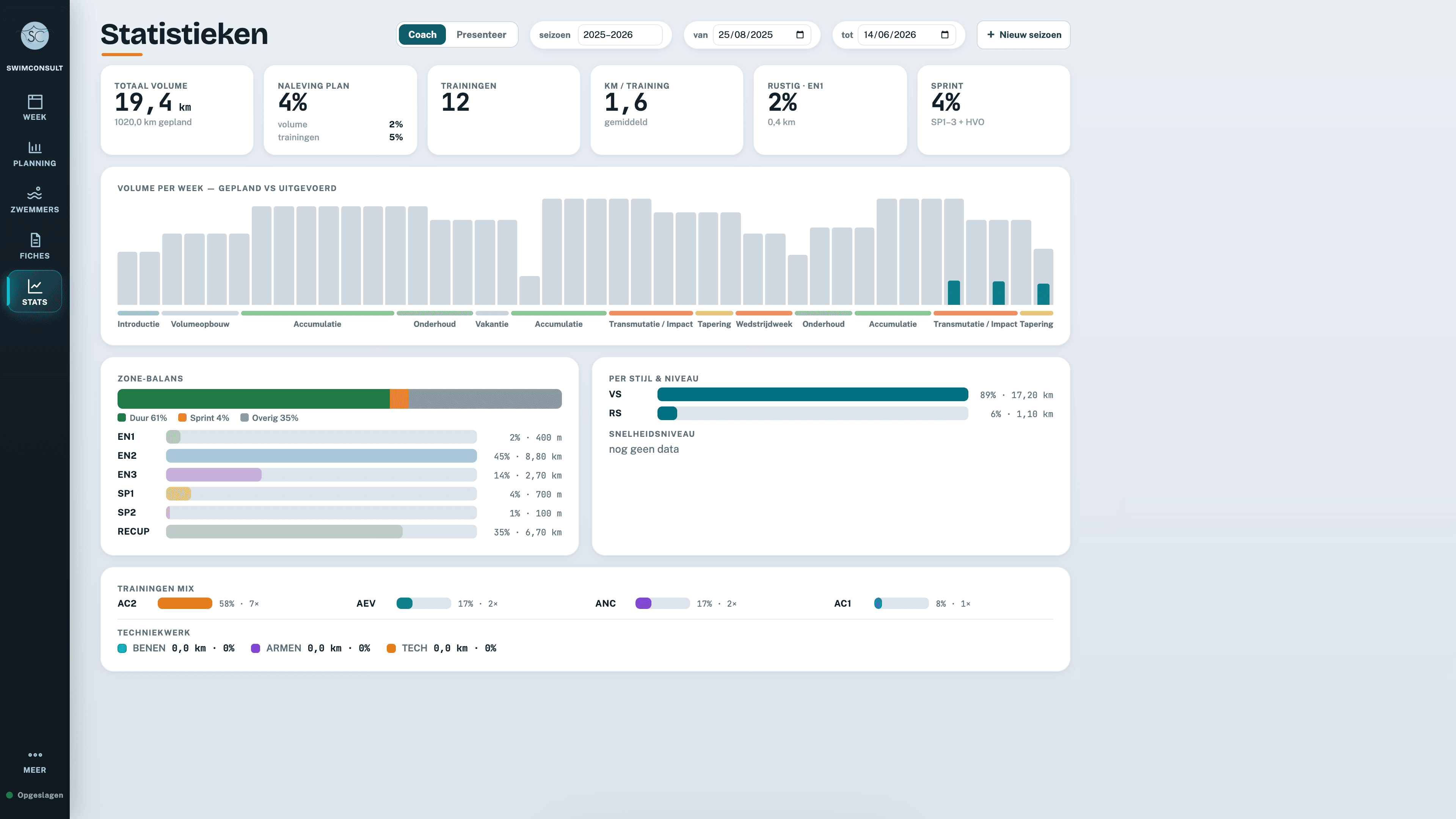Click the '45% · 8,80 km' value
This screenshot has width=1456, height=819.
tap(527, 456)
